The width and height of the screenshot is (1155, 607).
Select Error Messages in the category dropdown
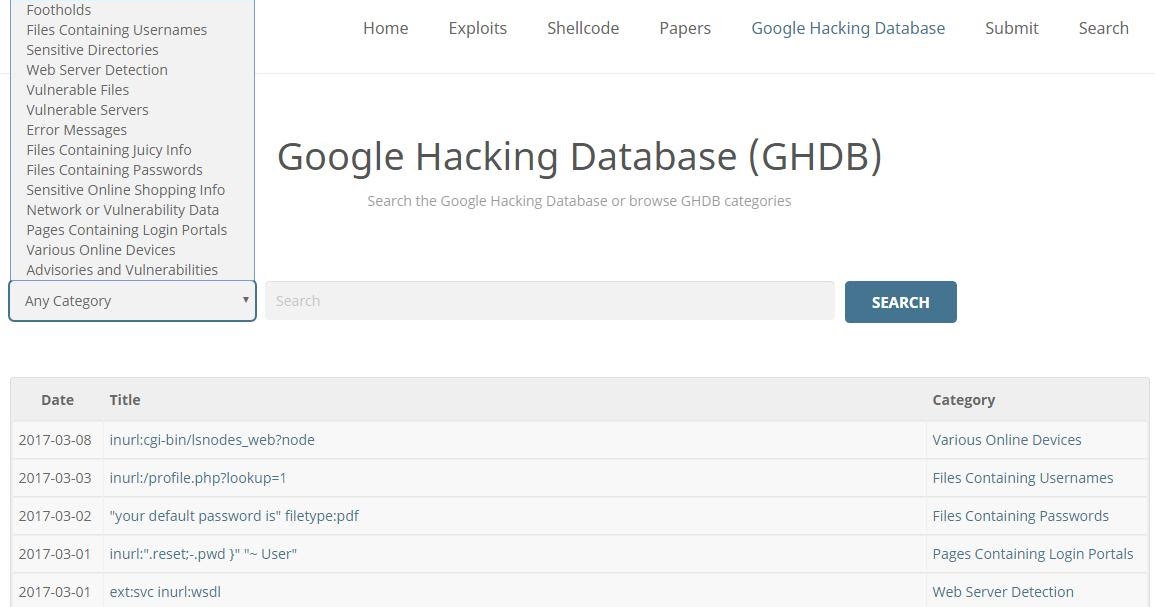(77, 129)
